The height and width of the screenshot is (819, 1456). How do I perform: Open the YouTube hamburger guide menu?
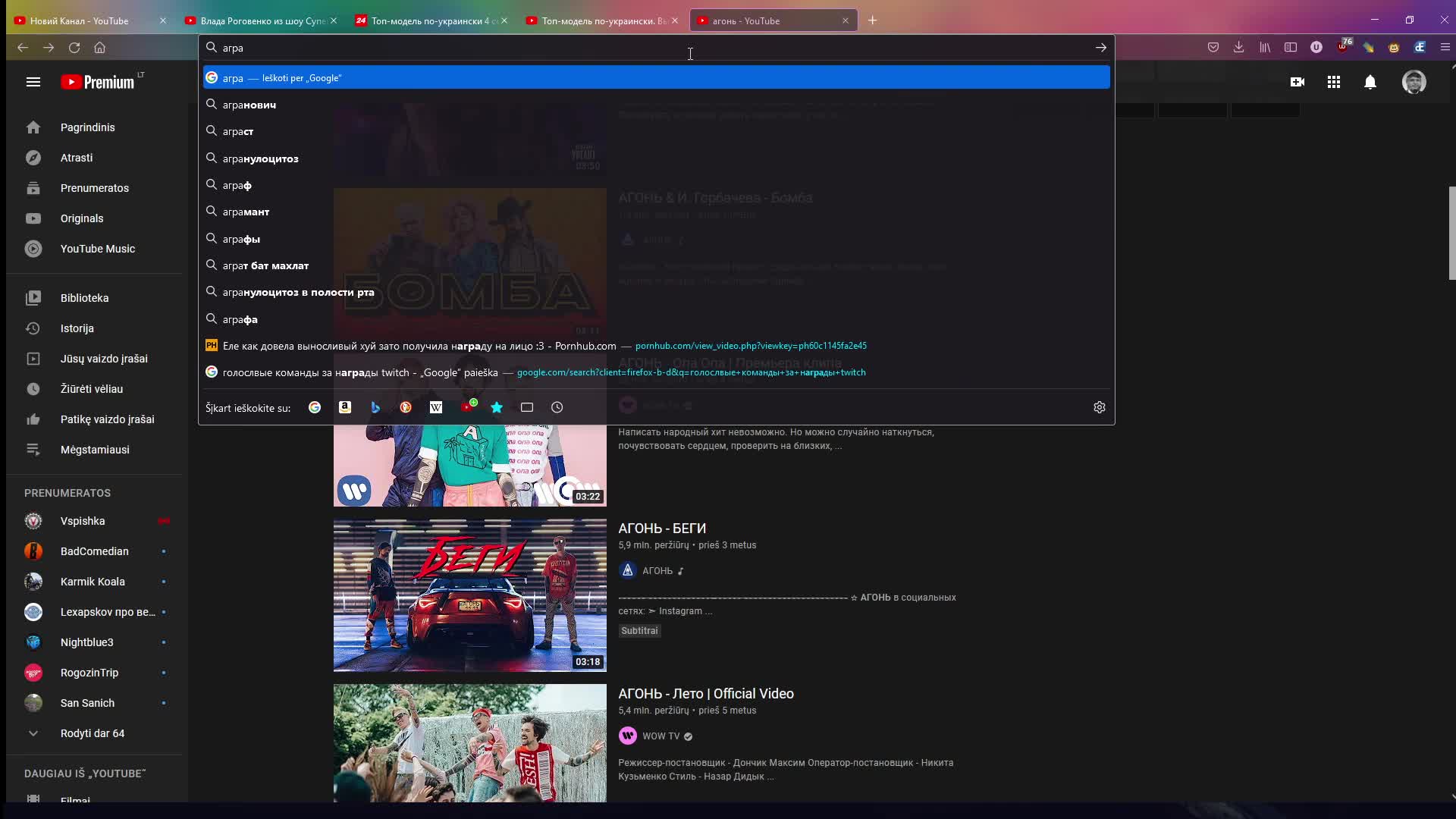tap(33, 82)
